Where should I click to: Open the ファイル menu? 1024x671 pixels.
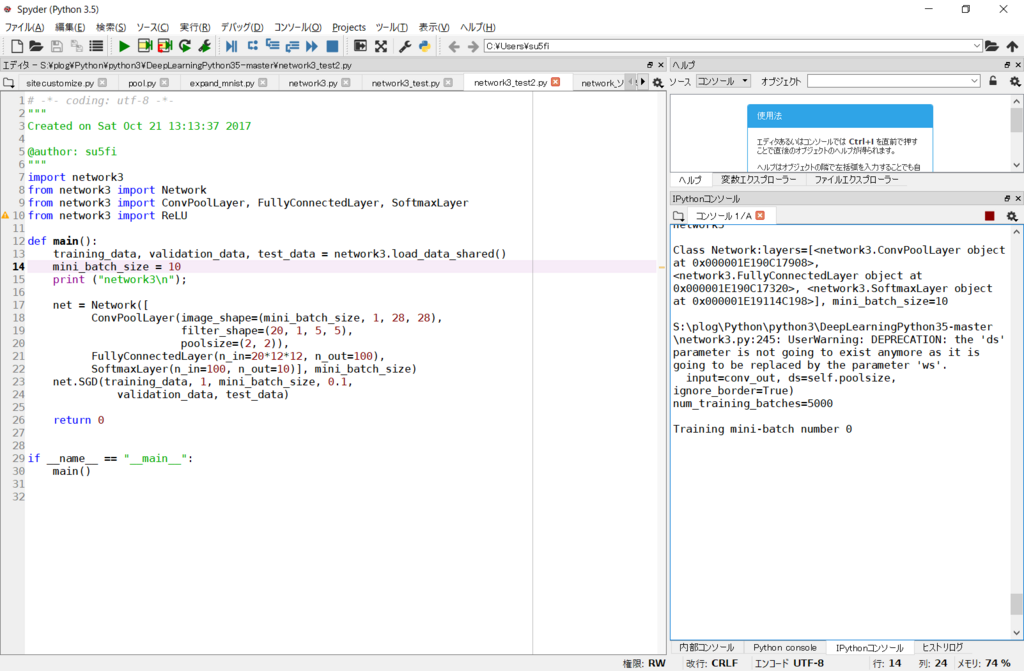coord(24,27)
